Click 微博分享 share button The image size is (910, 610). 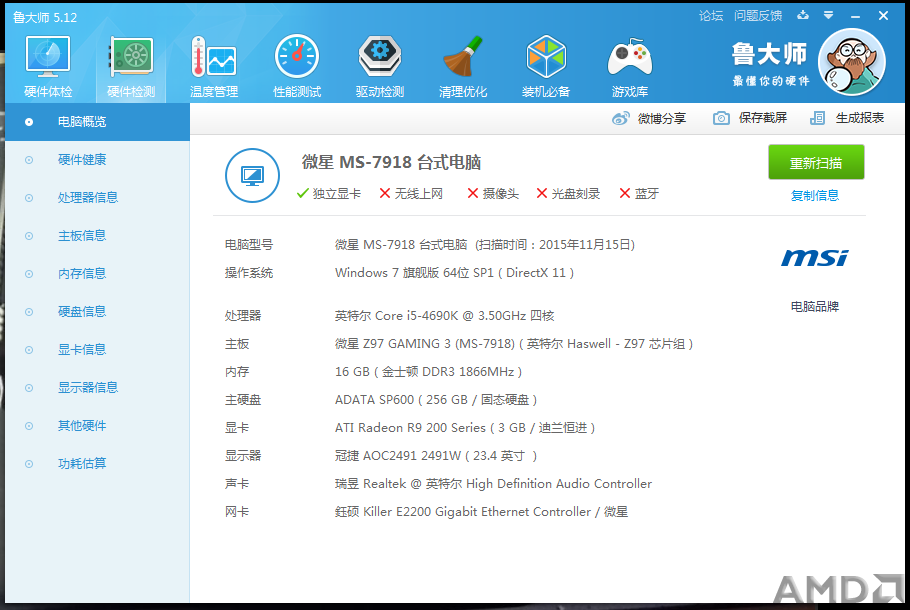point(649,118)
